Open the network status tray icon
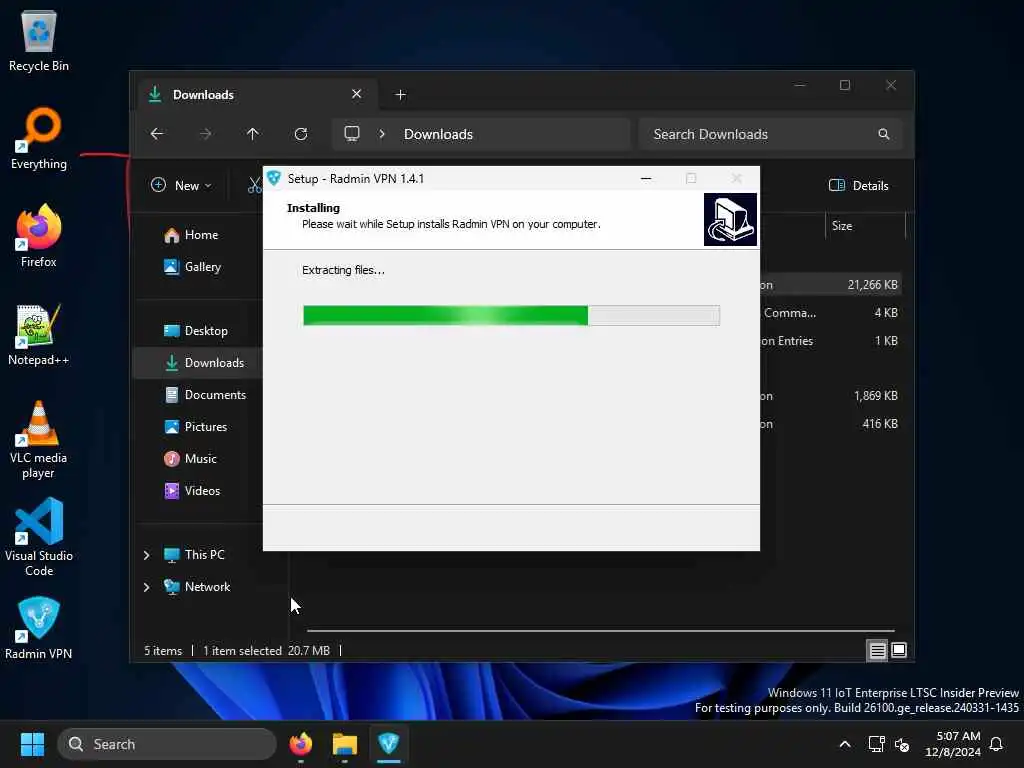The width and height of the screenshot is (1024, 768). point(876,744)
